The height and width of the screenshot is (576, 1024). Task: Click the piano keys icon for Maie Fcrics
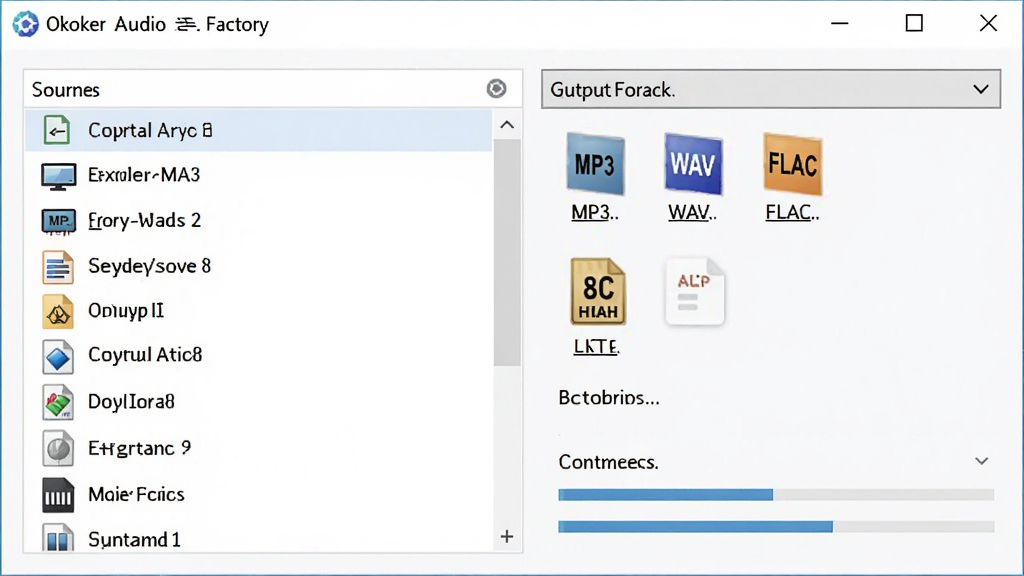(x=58, y=494)
